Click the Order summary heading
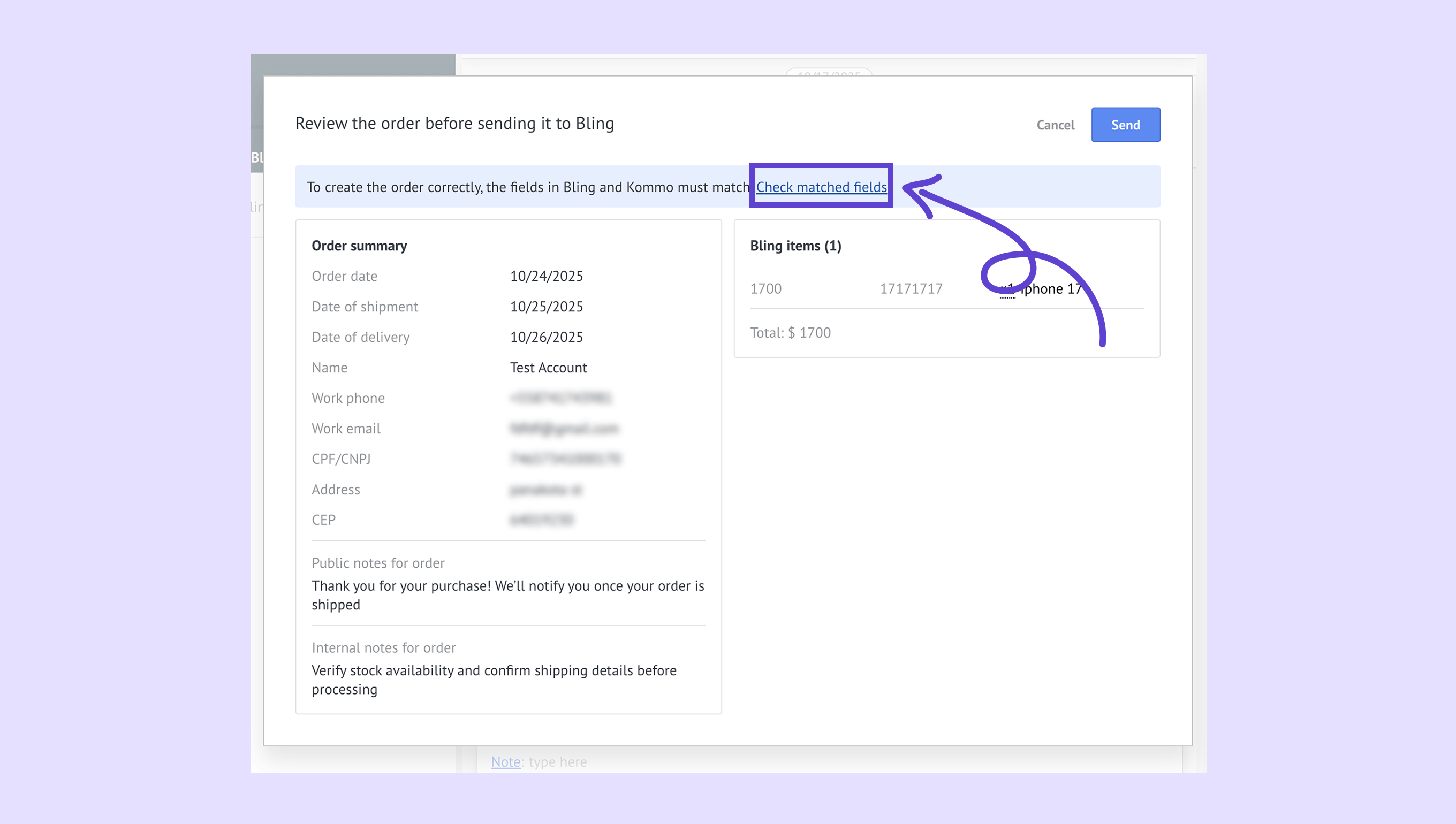This screenshot has height=824, width=1456. [x=359, y=246]
